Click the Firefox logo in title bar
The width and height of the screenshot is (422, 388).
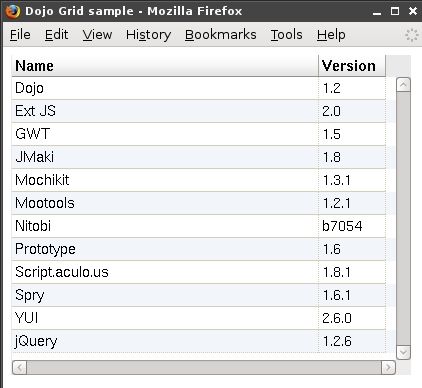tap(13, 11)
